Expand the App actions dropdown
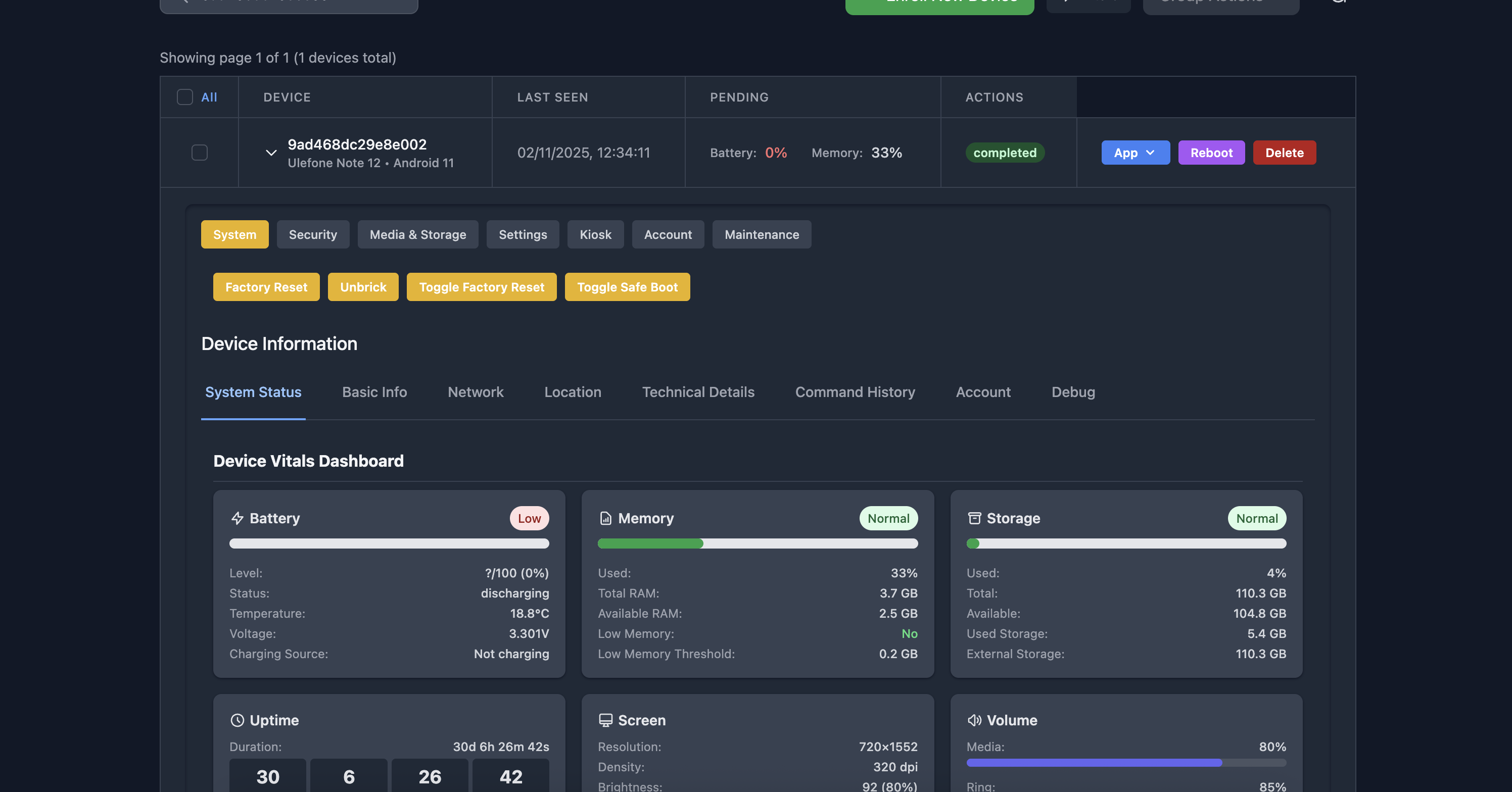This screenshot has width=1512, height=792. coord(1135,153)
